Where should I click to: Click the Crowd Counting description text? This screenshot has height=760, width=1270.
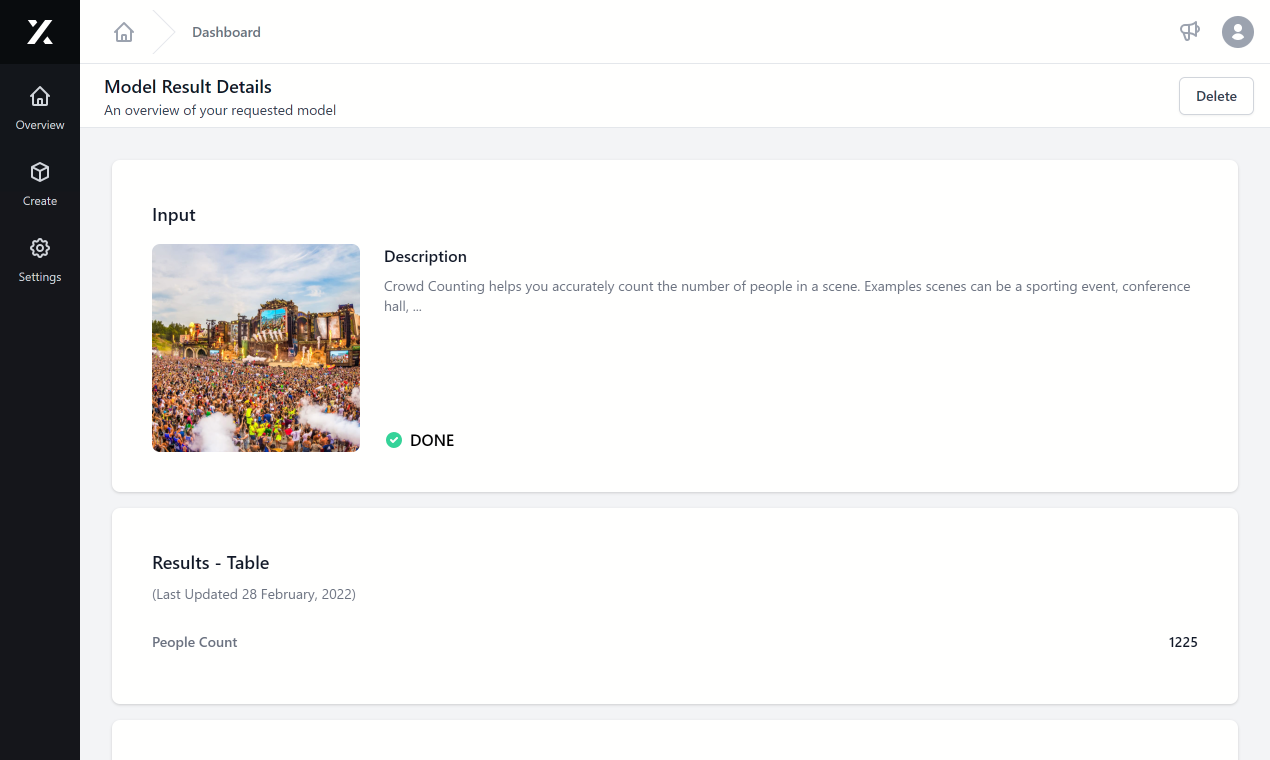[786, 295]
